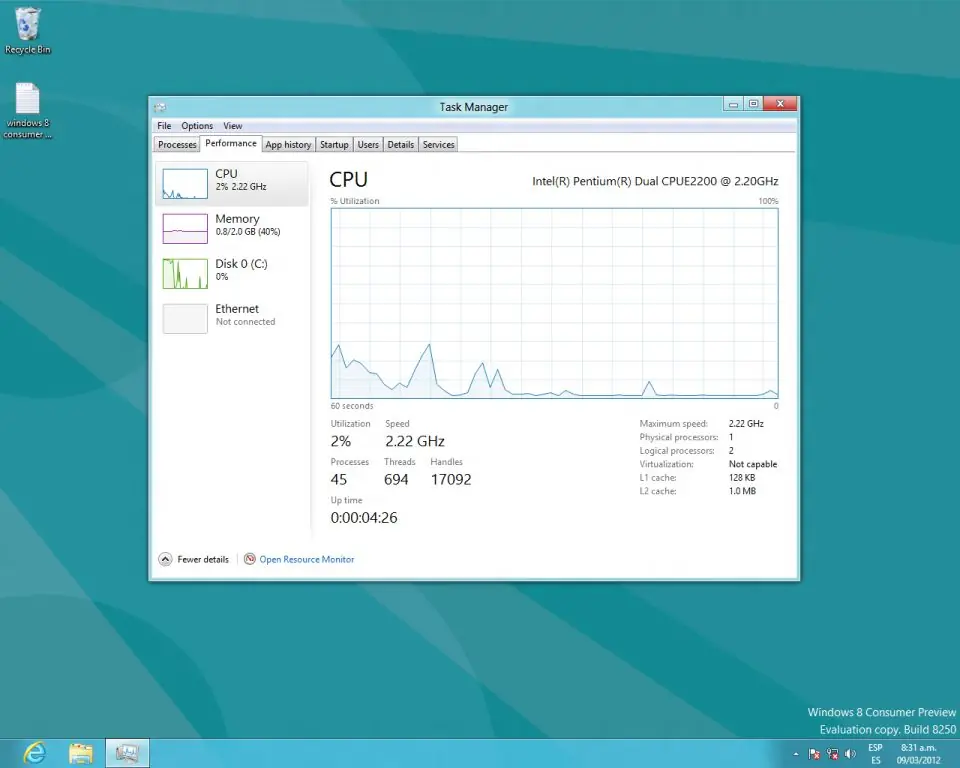The image size is (960, 768).
Task: Select the Ethernet mini graph thumbnail
Action: (x=185, y=318)
